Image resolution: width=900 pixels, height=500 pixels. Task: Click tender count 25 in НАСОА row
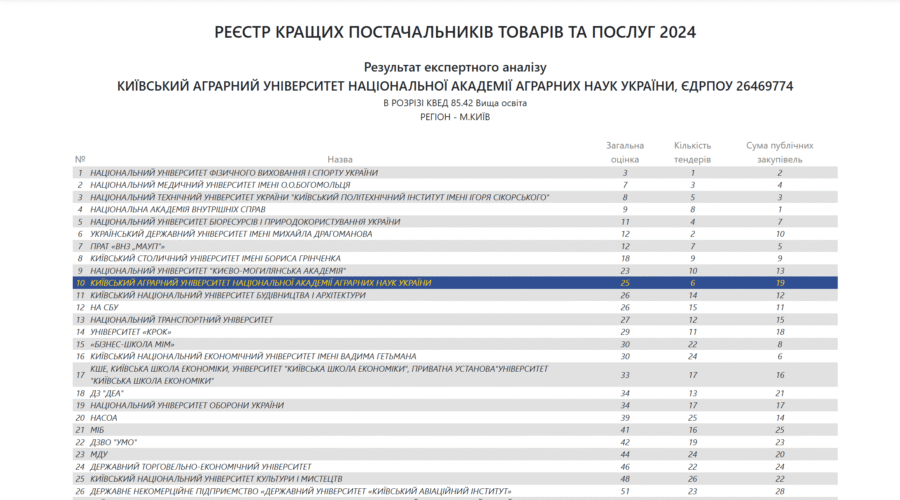693,418
